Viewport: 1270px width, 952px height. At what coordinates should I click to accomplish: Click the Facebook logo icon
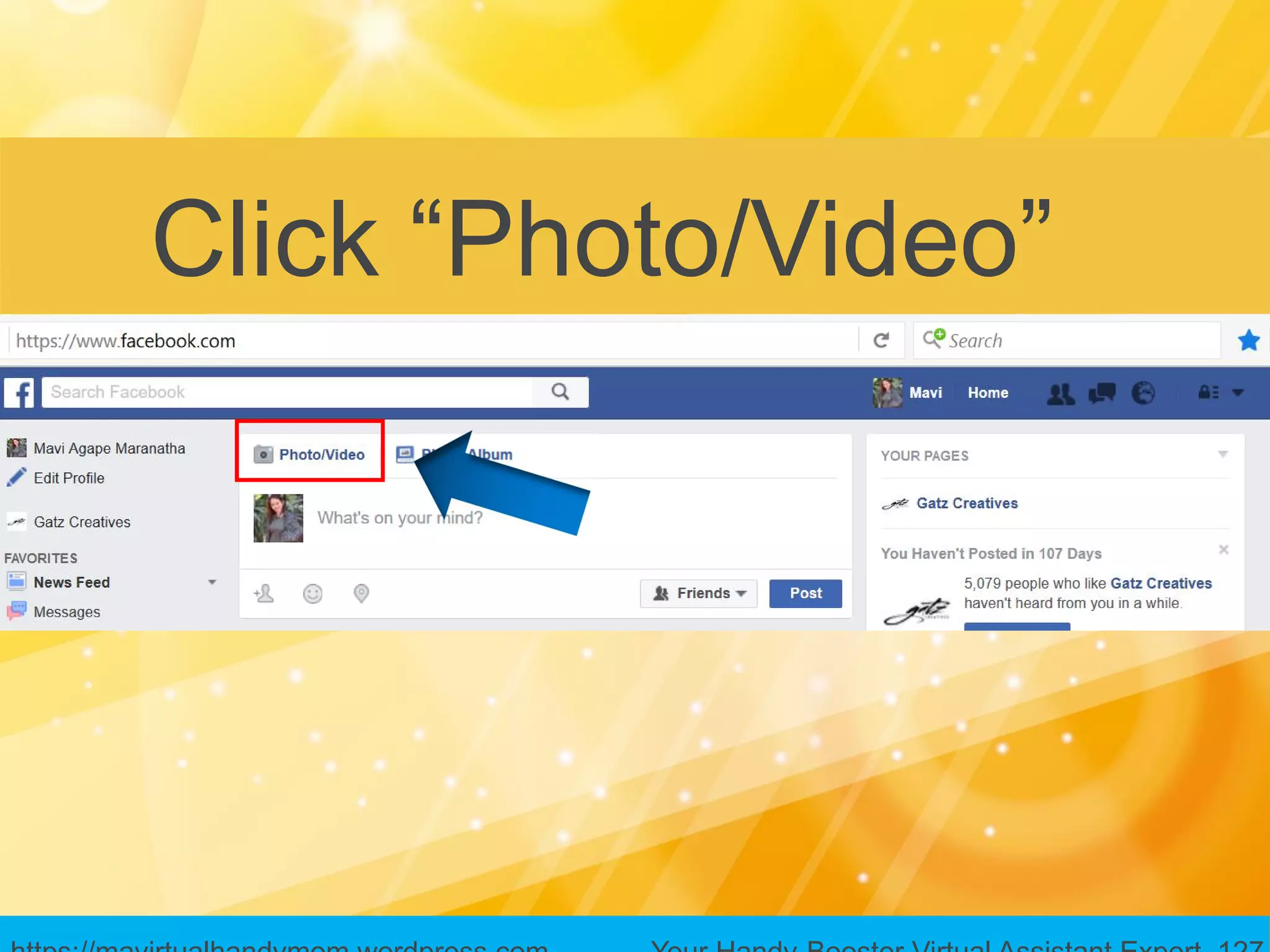tap(19, 393)
